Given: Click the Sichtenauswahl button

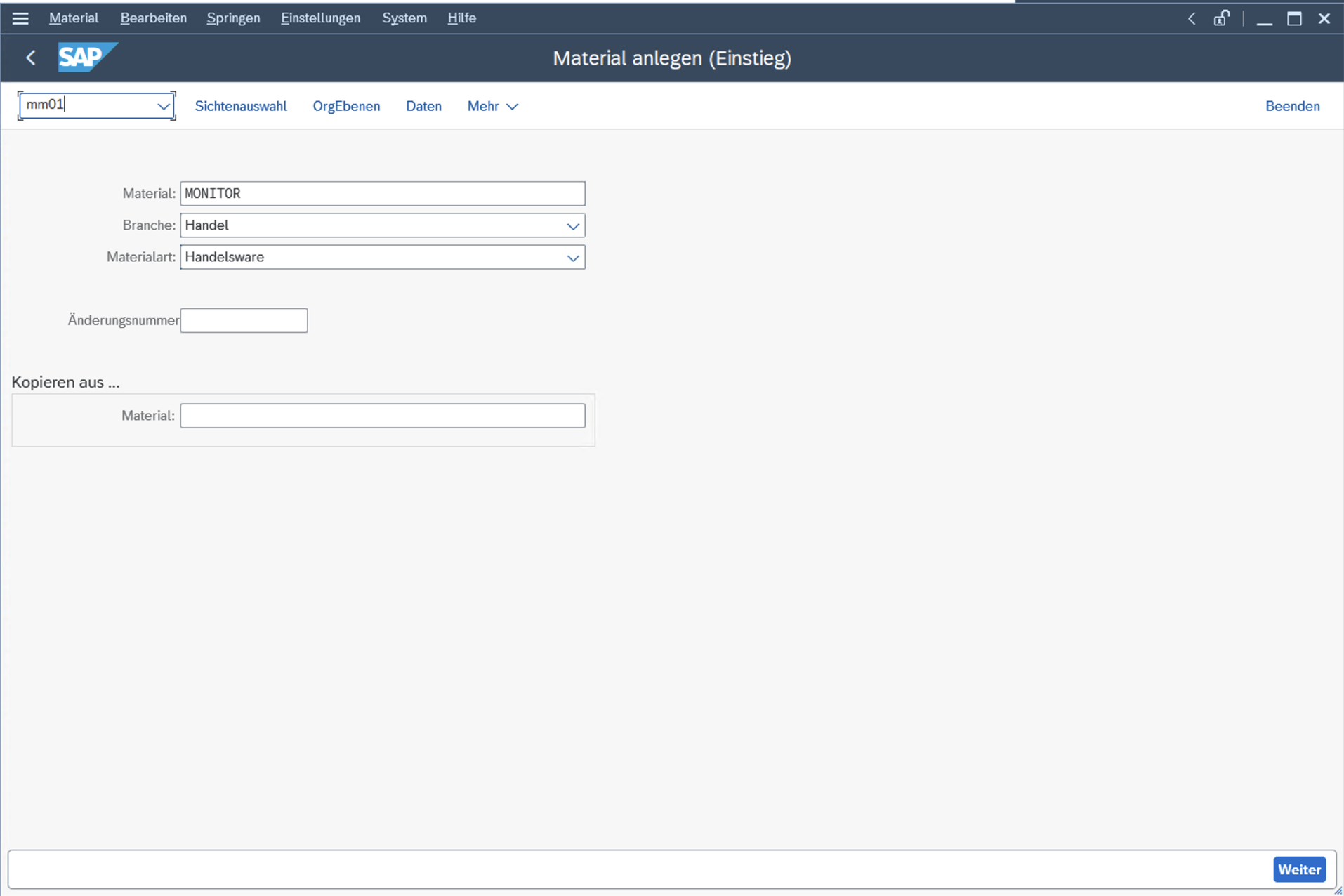Looking at the screenshot, I should [x=241, y=106].
